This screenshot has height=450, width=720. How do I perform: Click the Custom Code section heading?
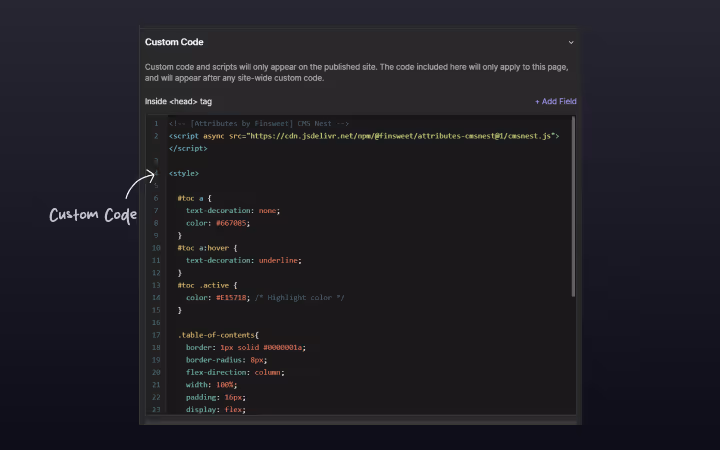tap(174, 42)
